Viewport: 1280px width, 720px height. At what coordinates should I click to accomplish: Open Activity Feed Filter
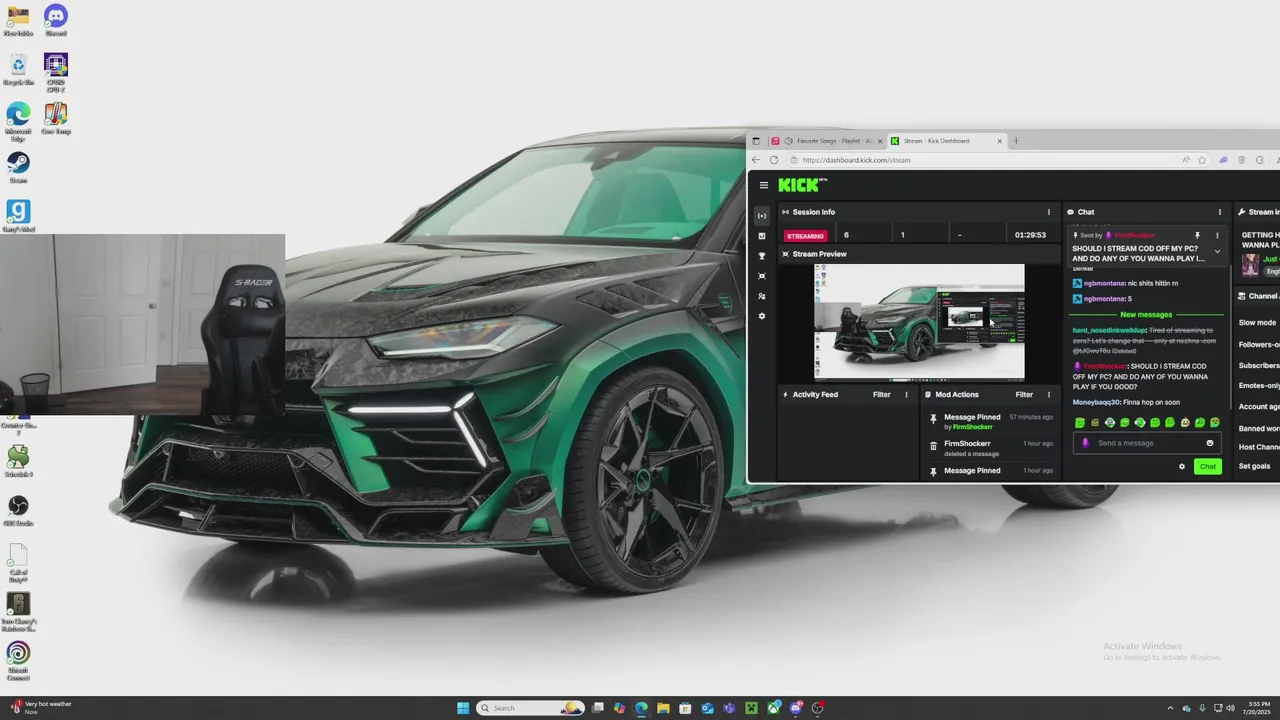point(881,395)
